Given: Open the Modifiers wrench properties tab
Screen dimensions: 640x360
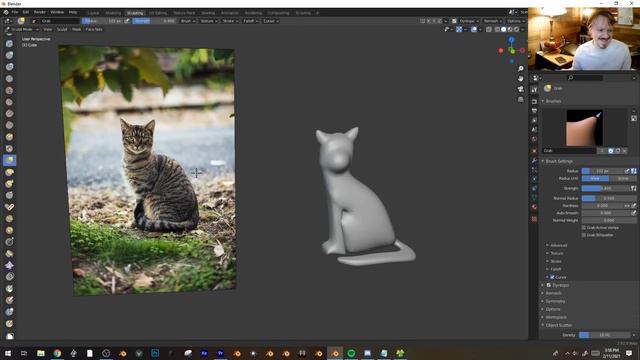Looking at the screenshot, I should pos(534,160).
